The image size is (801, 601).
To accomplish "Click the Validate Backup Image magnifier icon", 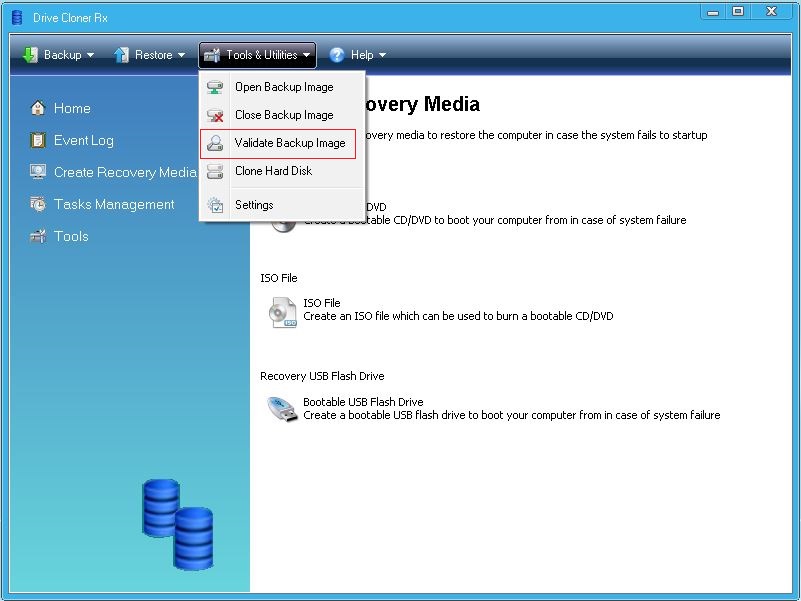I will 215,144.
